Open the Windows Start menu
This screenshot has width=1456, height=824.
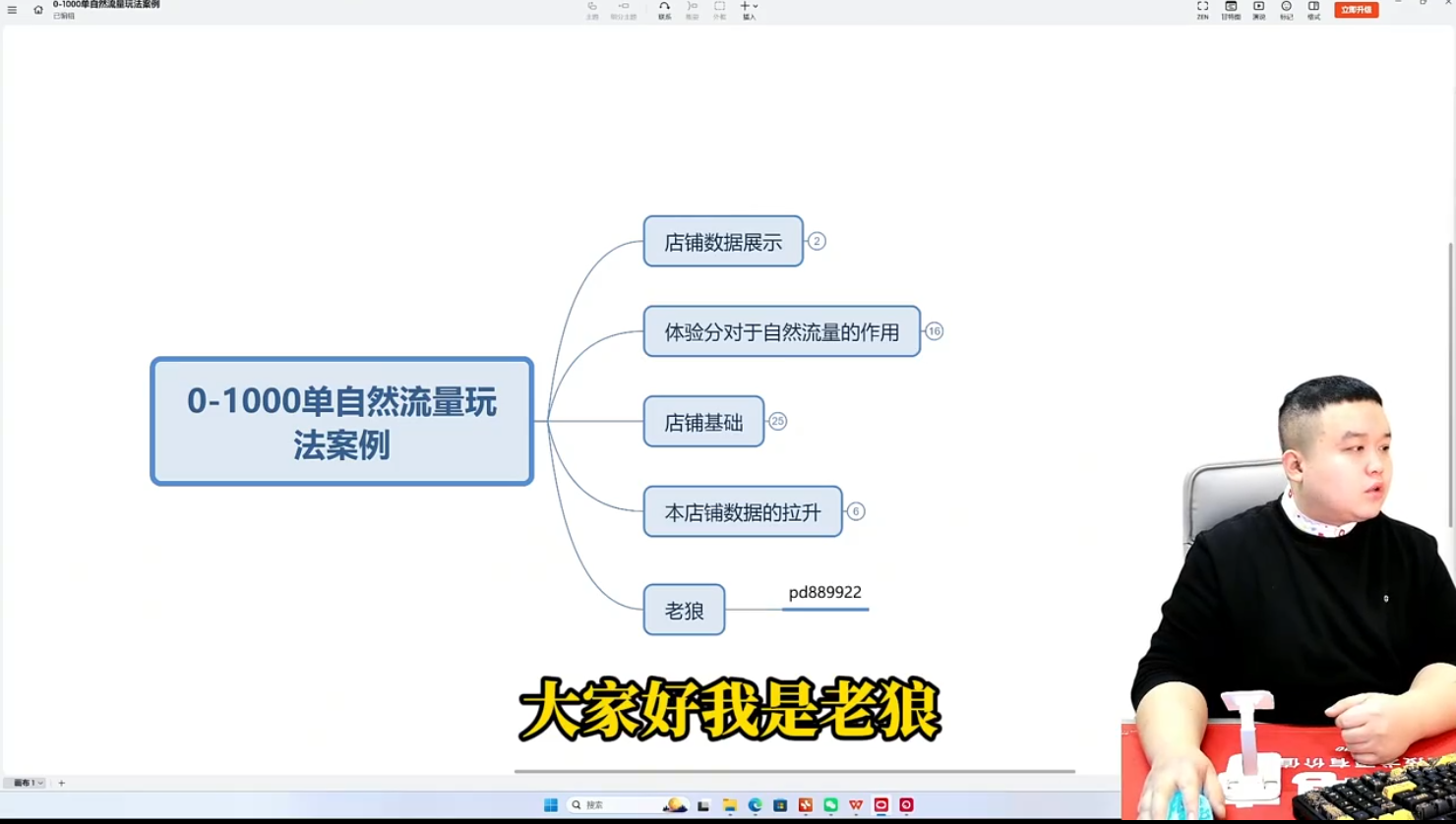pos(551,804)
